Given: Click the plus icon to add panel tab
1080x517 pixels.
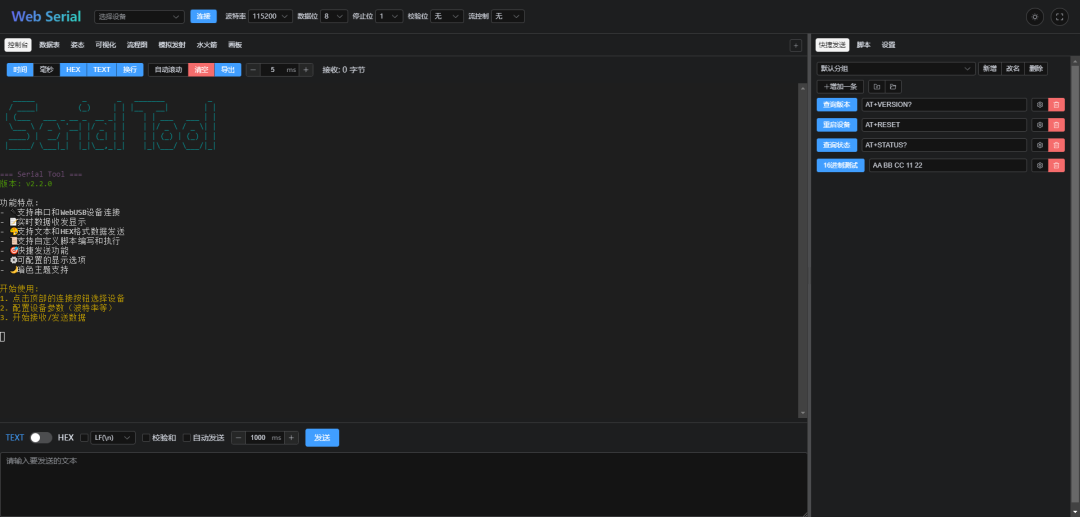Looking at the screenshot, I should point(795,45).
